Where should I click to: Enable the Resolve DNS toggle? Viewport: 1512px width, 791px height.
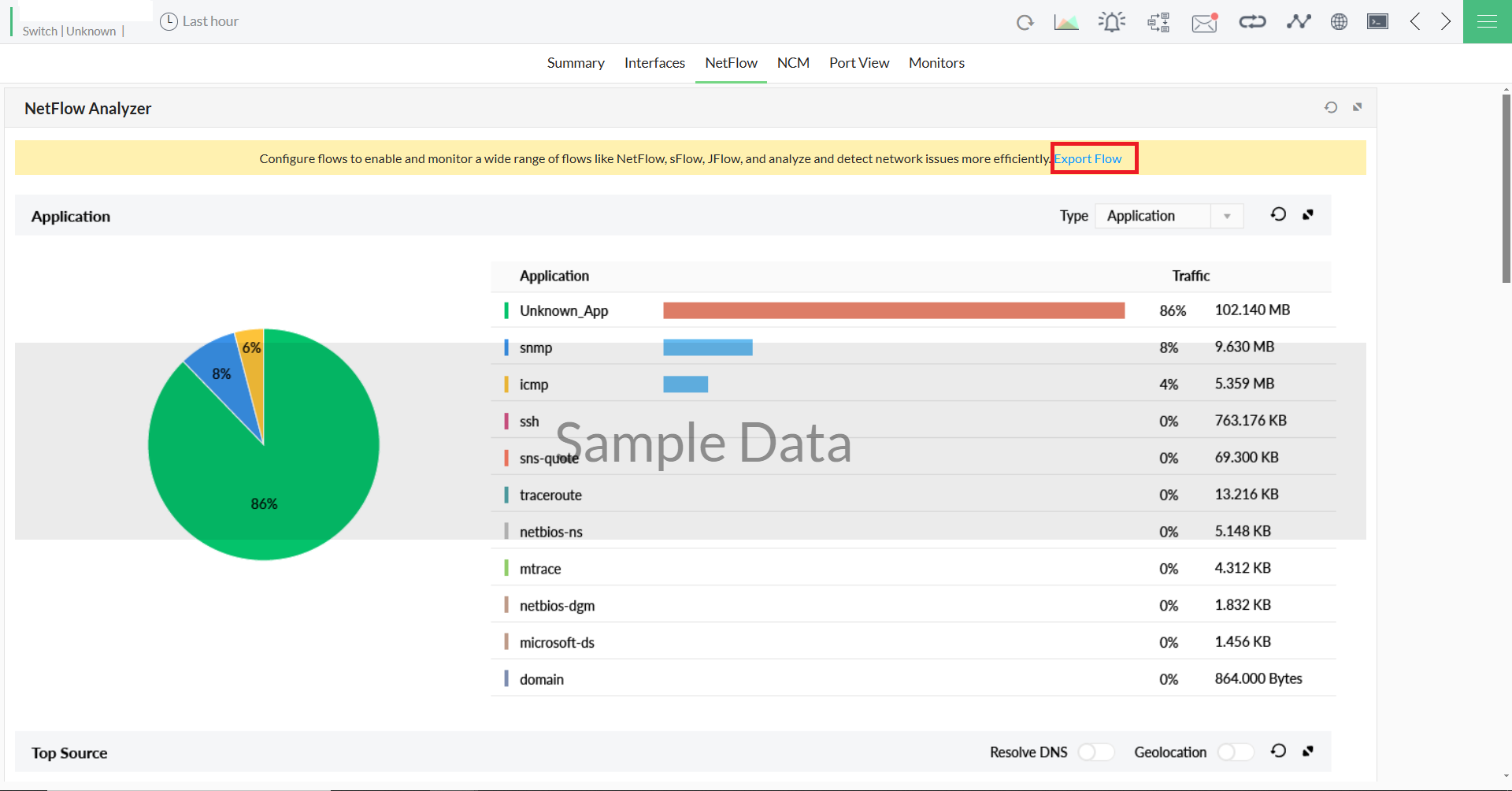[x=1095, y=752]
